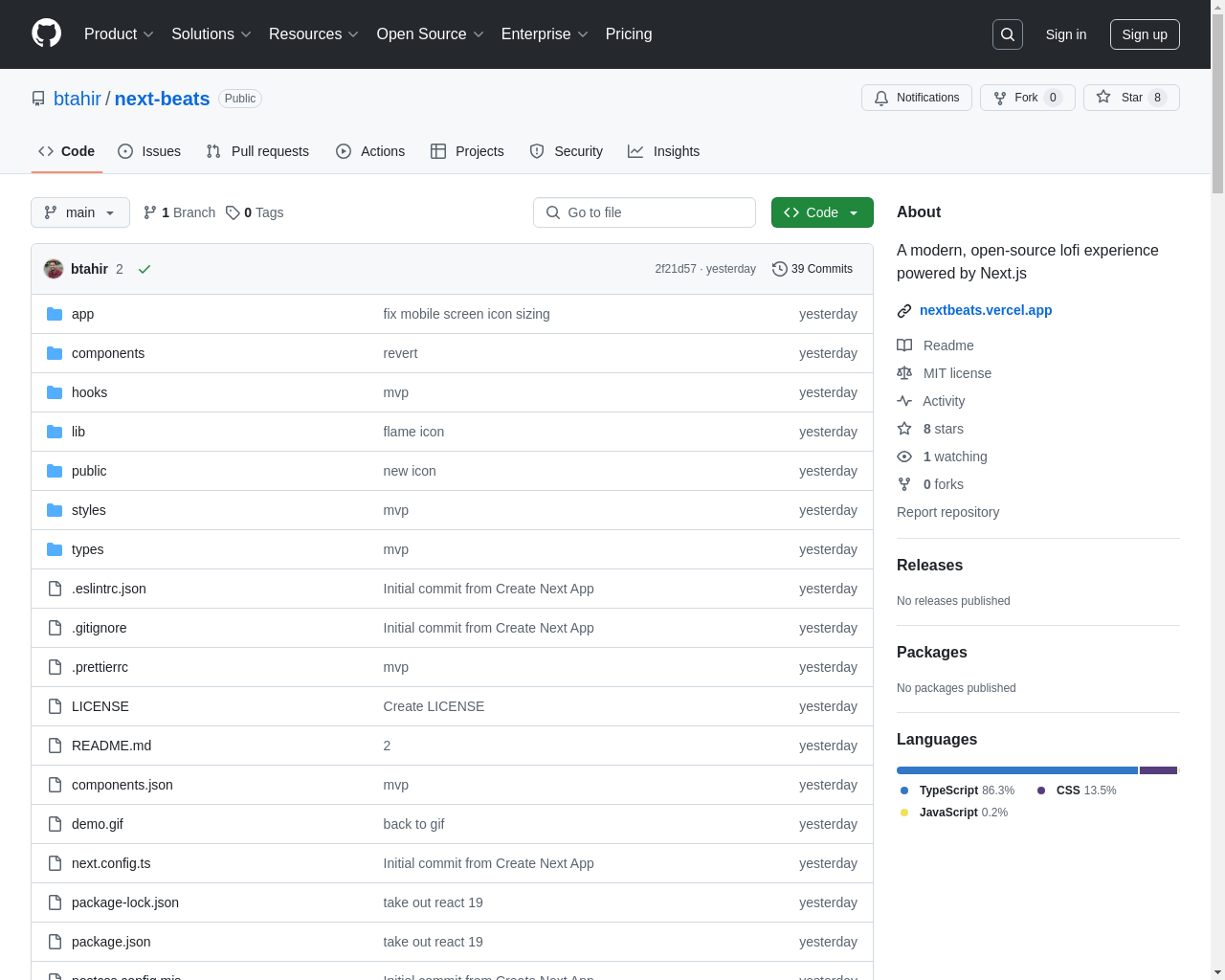Click the fork icon beside 0 forks
Screen dimensions: 1225x980
click(x=904, y=484)
